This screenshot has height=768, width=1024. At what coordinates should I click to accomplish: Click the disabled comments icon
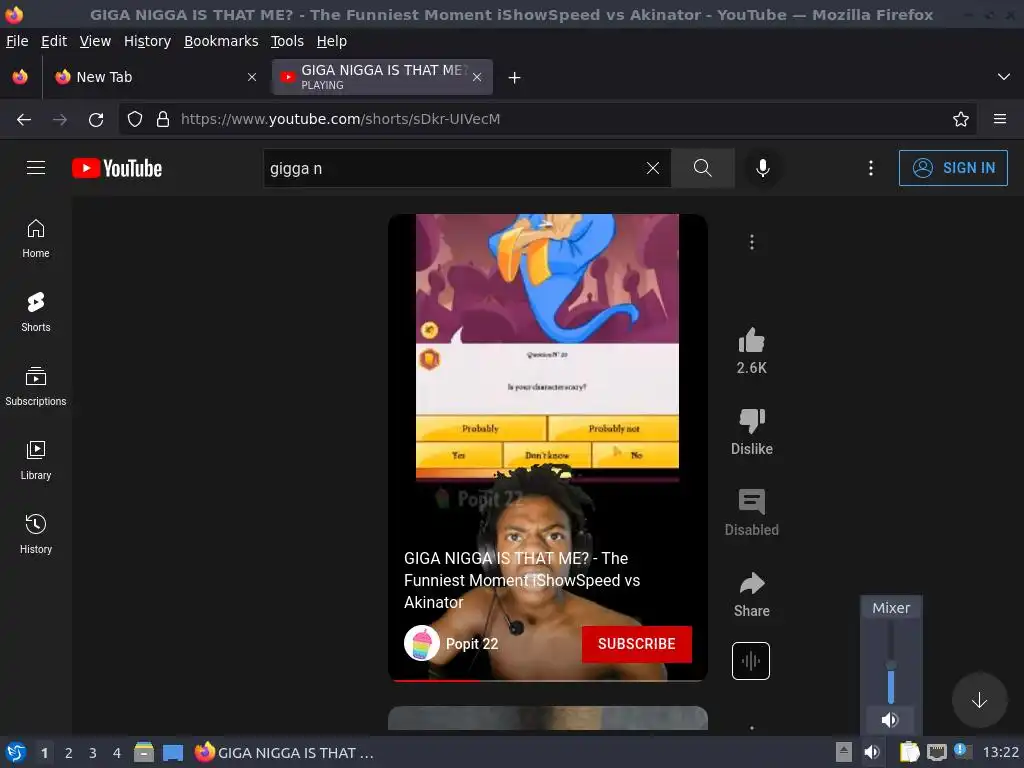click(x=752, y=502)
